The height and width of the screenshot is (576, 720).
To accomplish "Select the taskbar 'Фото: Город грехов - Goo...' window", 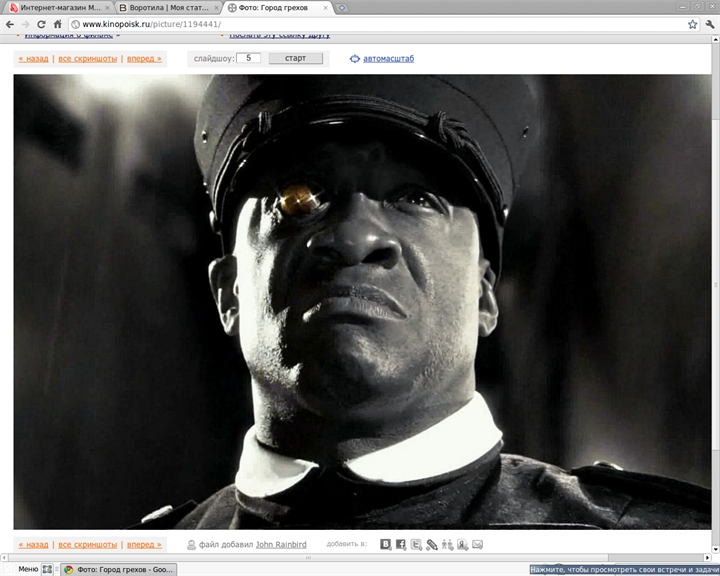I will [x=118, y=570].
